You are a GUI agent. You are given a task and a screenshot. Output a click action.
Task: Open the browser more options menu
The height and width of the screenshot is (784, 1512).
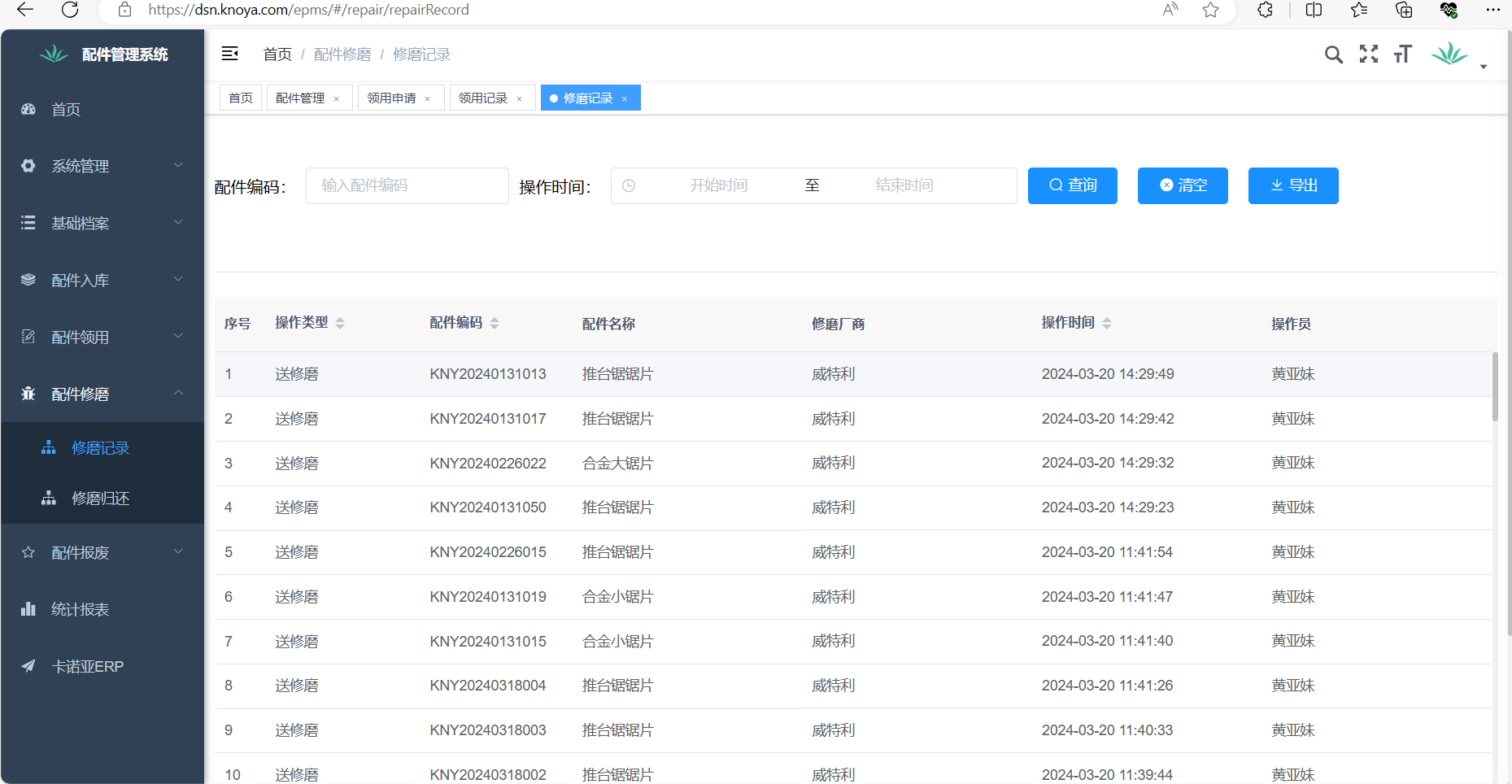click(x=1492, y=10)
